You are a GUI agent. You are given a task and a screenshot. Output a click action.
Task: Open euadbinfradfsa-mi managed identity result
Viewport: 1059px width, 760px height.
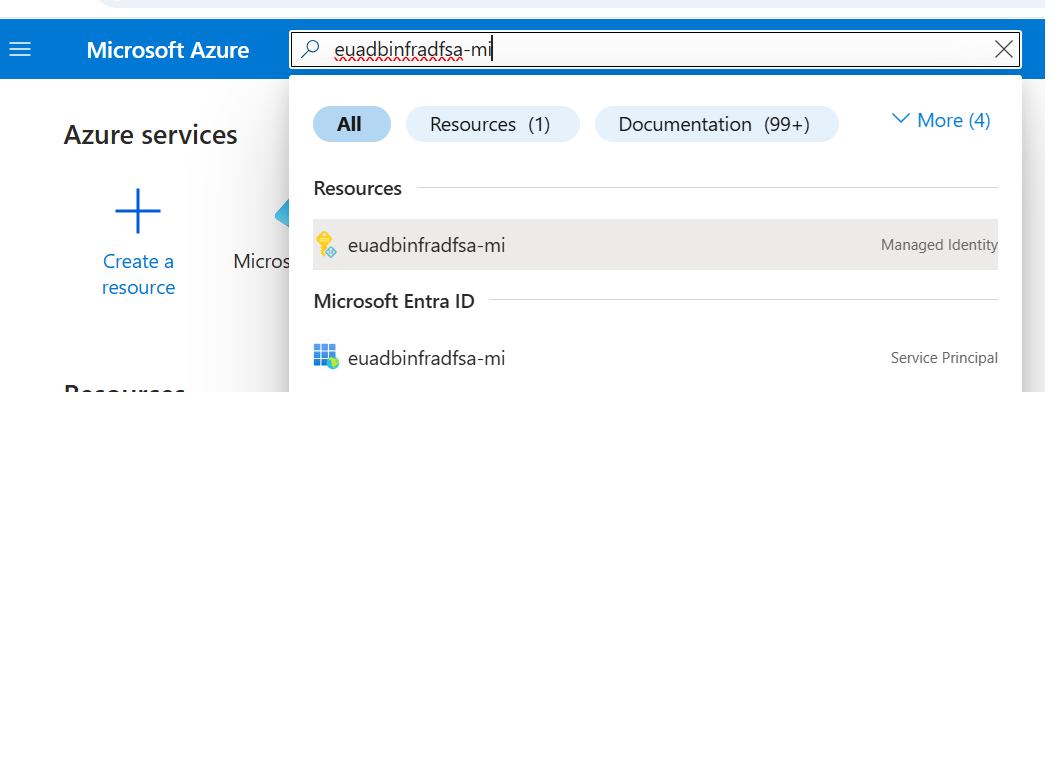point(426,244)
